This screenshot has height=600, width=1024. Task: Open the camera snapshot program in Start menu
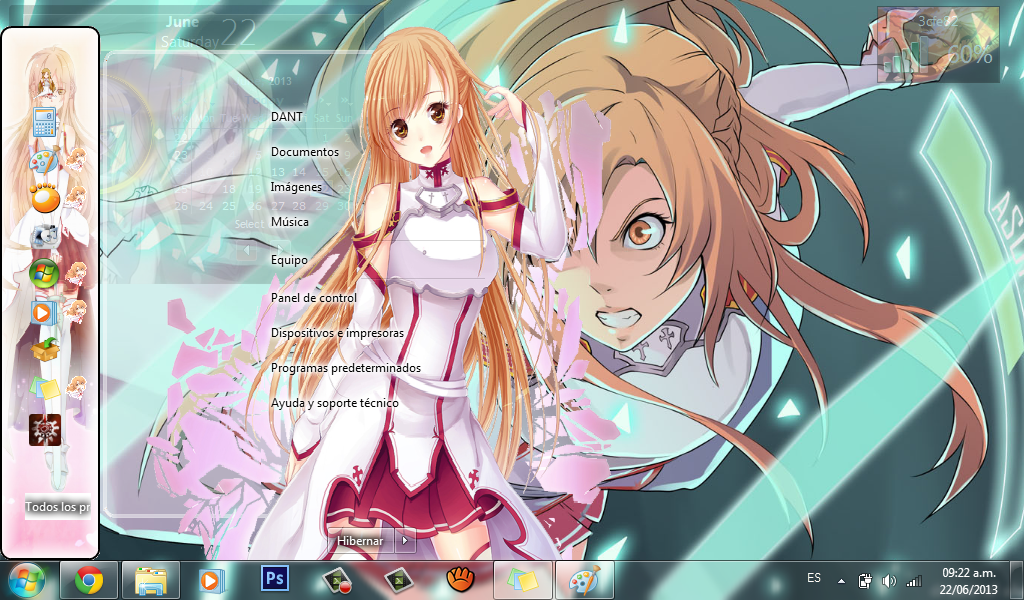click(x=44, y=236)
